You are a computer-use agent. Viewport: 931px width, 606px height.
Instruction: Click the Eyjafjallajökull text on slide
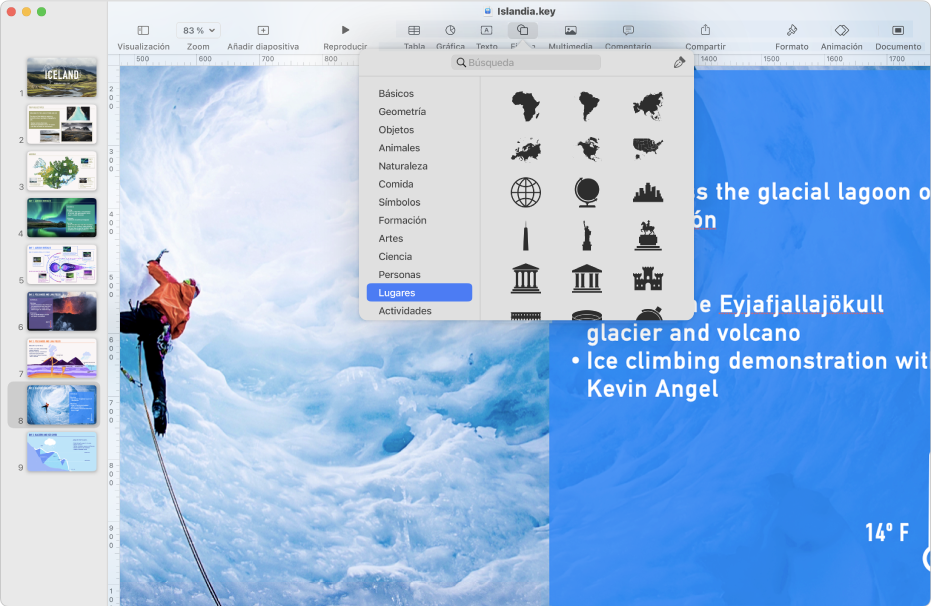tap(802, 304)
